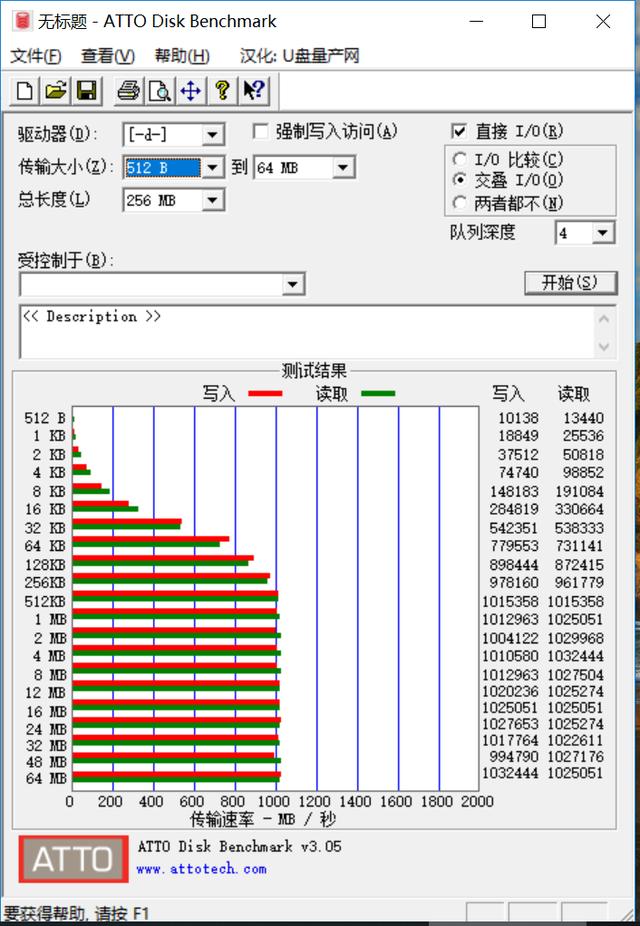Click the write value 994790

(514, 757)
